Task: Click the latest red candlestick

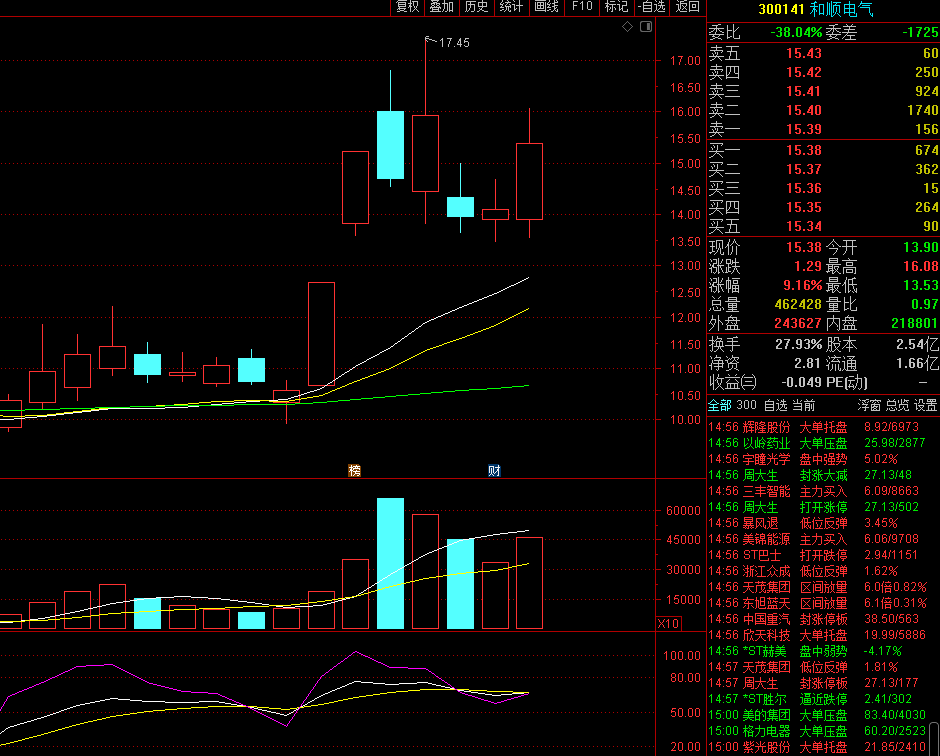Action: (529, 181)
